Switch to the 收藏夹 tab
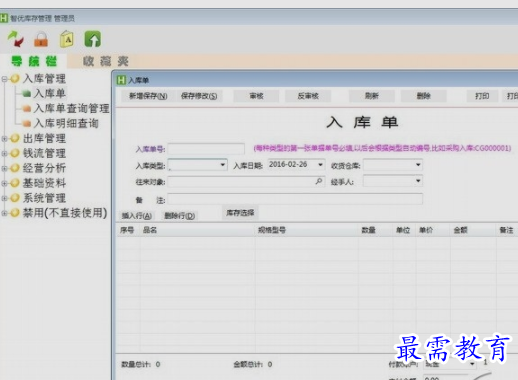This screenshot has height=380, width=518. [x=106, y=61]
